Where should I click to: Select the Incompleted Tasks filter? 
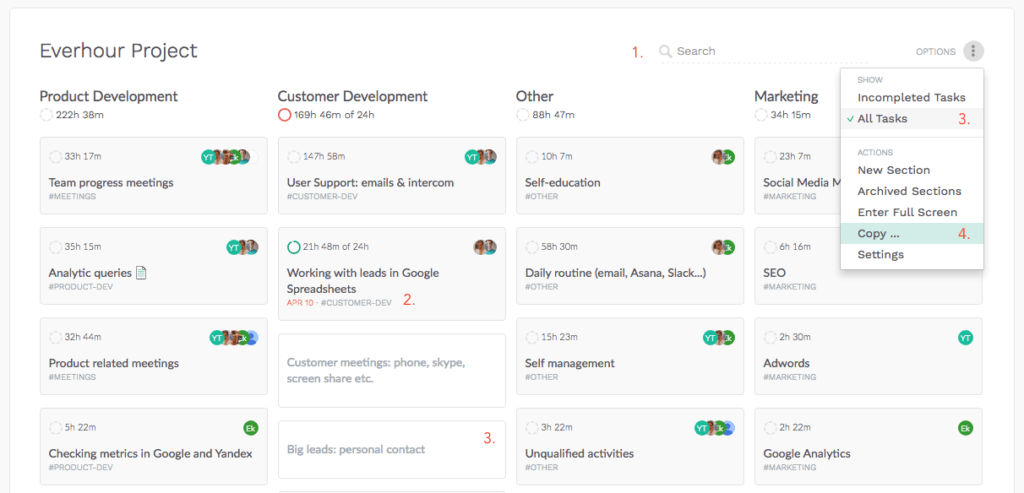click(x=911, y=98)
